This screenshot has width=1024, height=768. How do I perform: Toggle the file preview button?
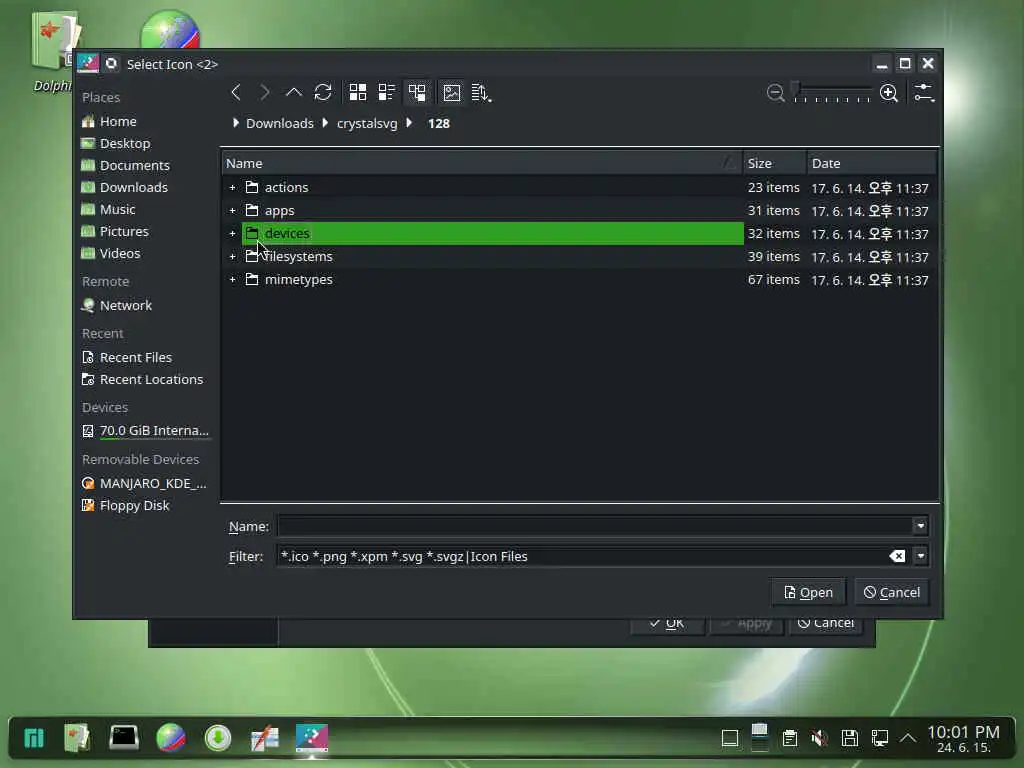tap(451, 92)
